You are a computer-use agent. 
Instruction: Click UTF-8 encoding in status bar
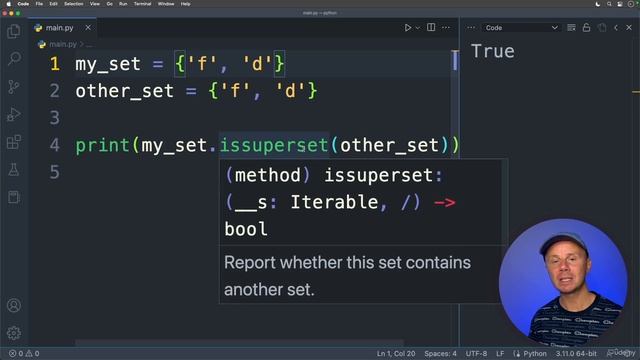(x=476, y=353)
